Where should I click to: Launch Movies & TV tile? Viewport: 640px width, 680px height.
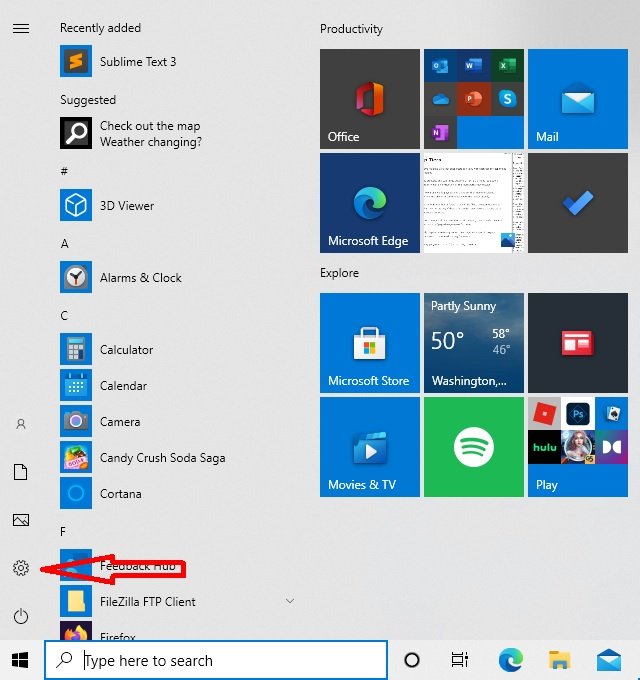click(x=370, y=447)
